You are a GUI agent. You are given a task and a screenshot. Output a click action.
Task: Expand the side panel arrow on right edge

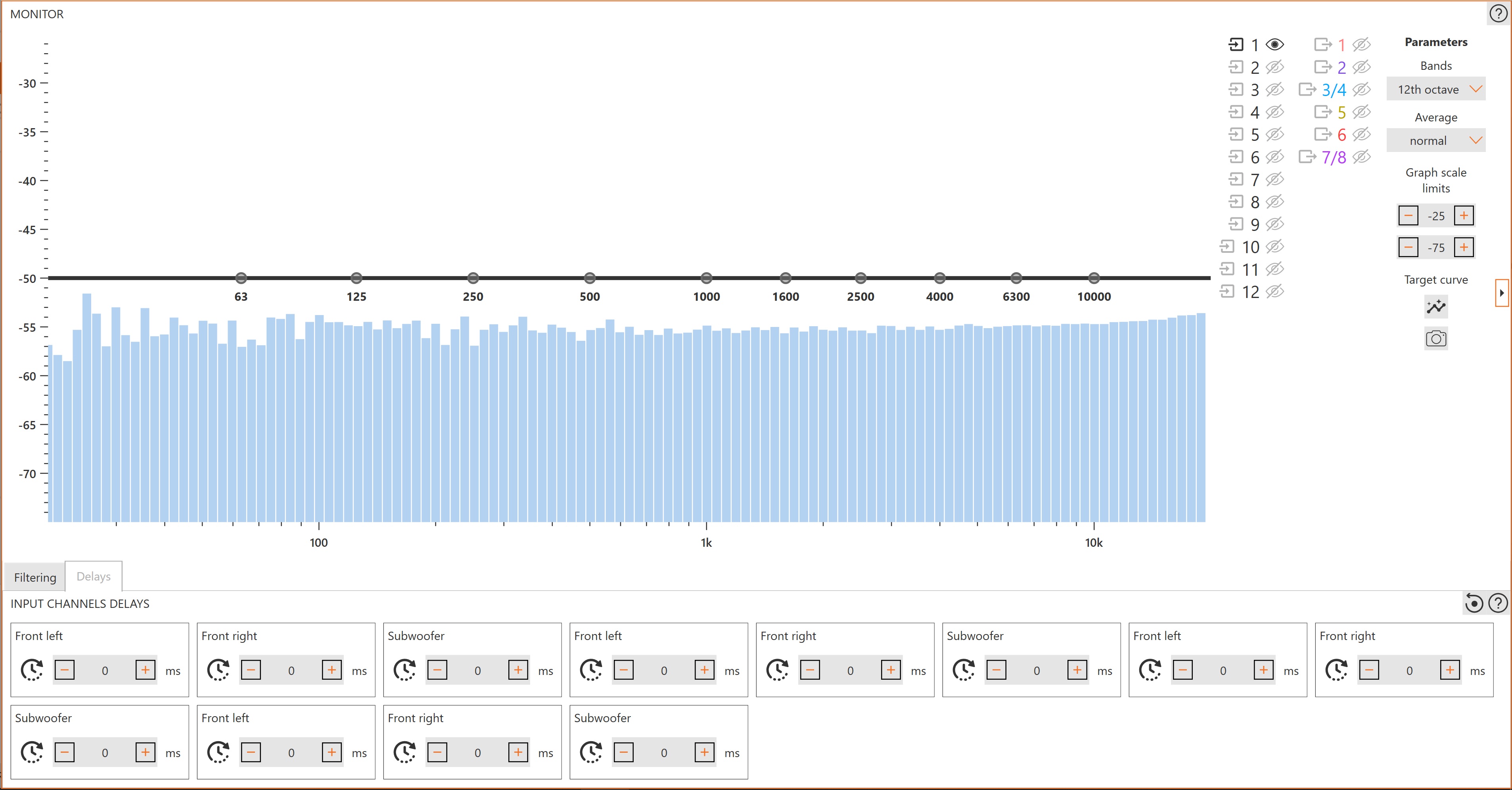point(1501,292)
